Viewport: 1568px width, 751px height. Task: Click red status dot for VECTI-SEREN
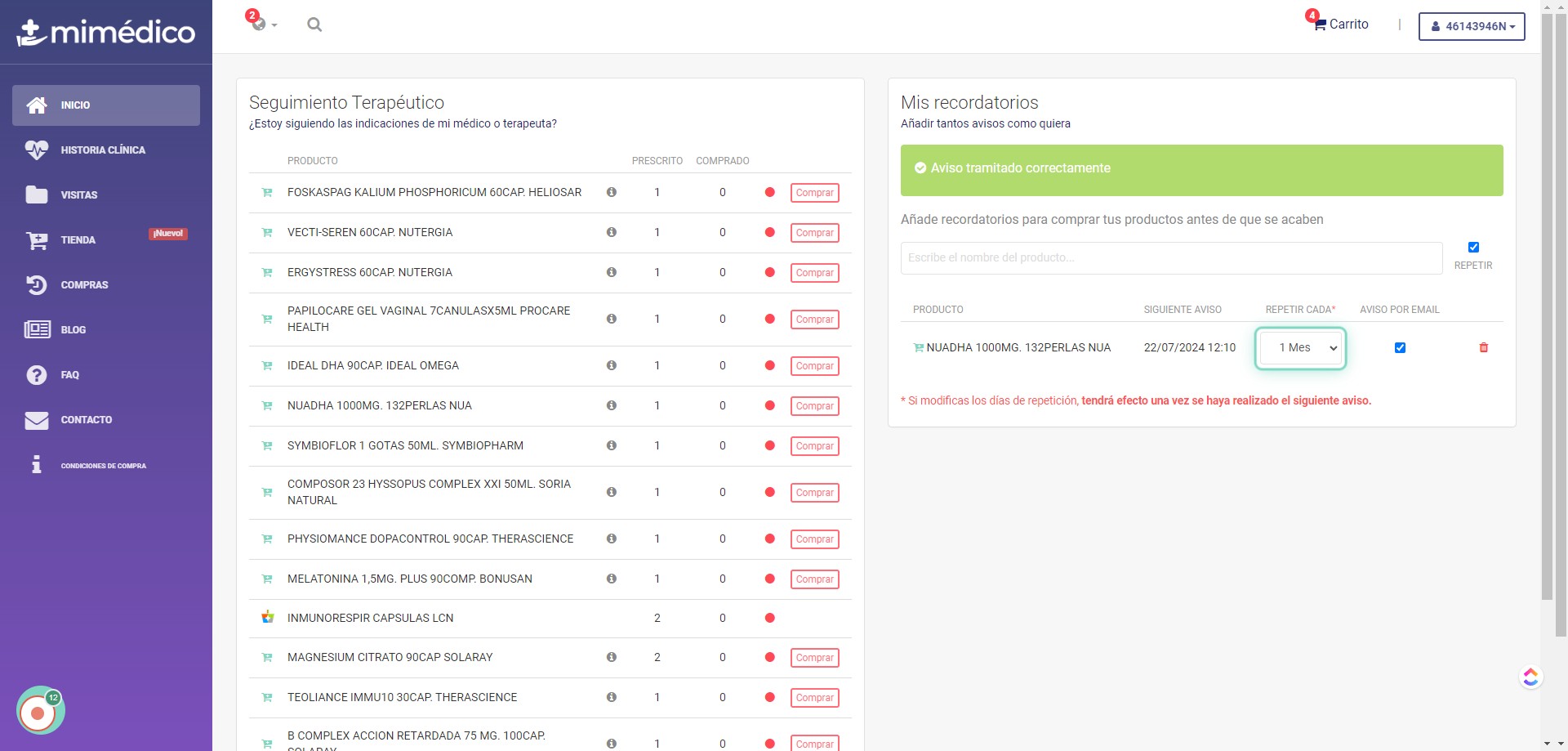[x=769, y=232]
